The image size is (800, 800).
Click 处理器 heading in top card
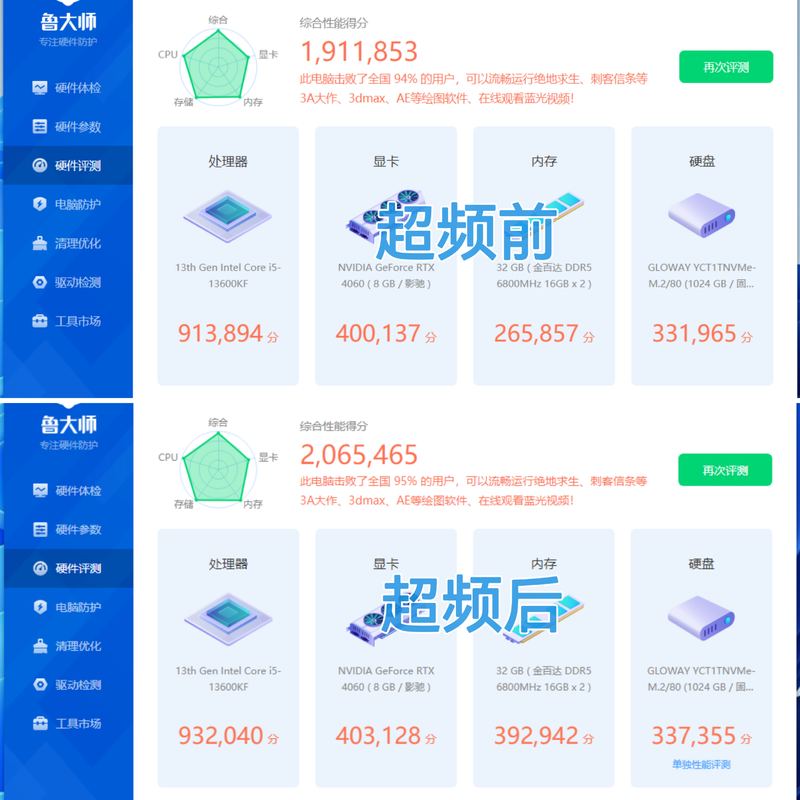click(228, 162)
